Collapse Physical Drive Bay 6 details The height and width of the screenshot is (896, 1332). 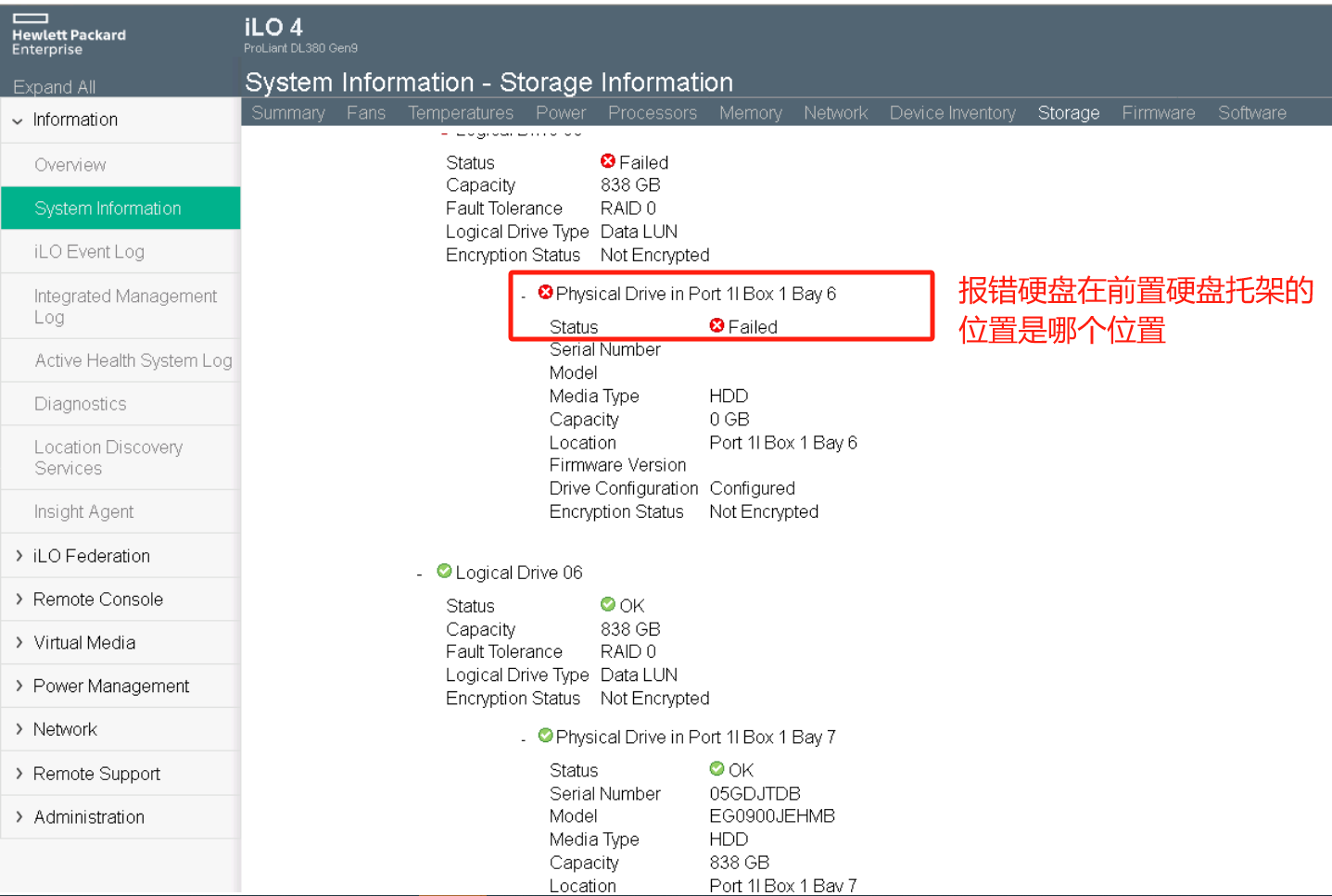point(524,297)
